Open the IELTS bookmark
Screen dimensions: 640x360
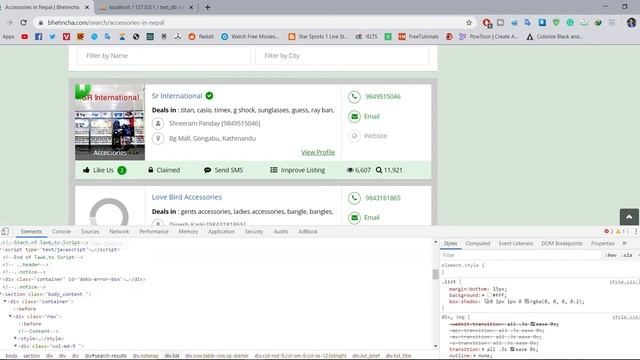[366, 37]
